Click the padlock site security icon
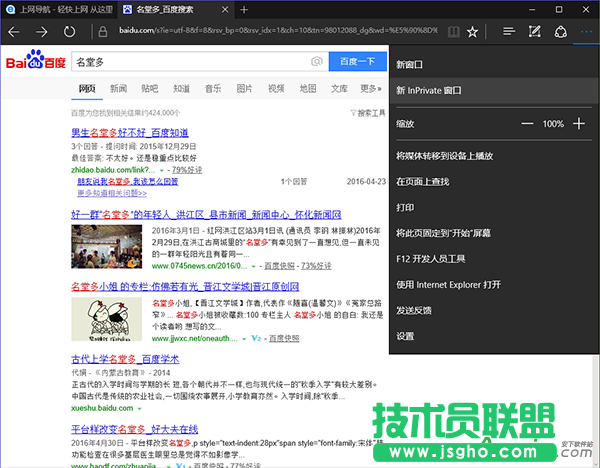Viewport: 600px width, 468px height. (x=103, y=32)
